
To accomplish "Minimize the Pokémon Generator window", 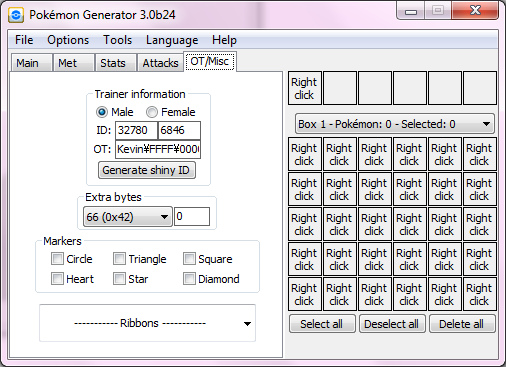I will [x=411, y=11].
